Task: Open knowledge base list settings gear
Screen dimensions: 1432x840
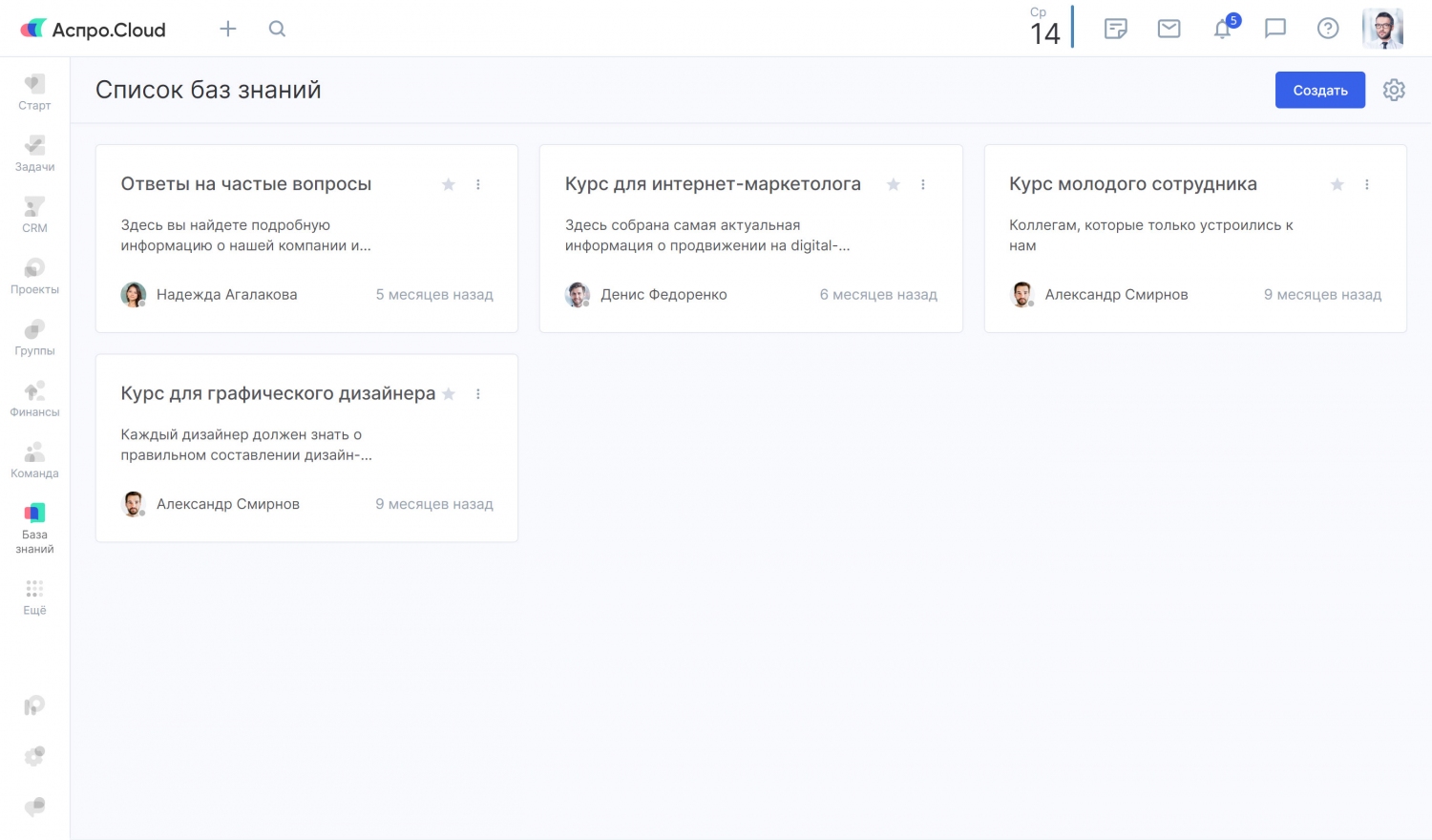Action: click(1394, 90)
